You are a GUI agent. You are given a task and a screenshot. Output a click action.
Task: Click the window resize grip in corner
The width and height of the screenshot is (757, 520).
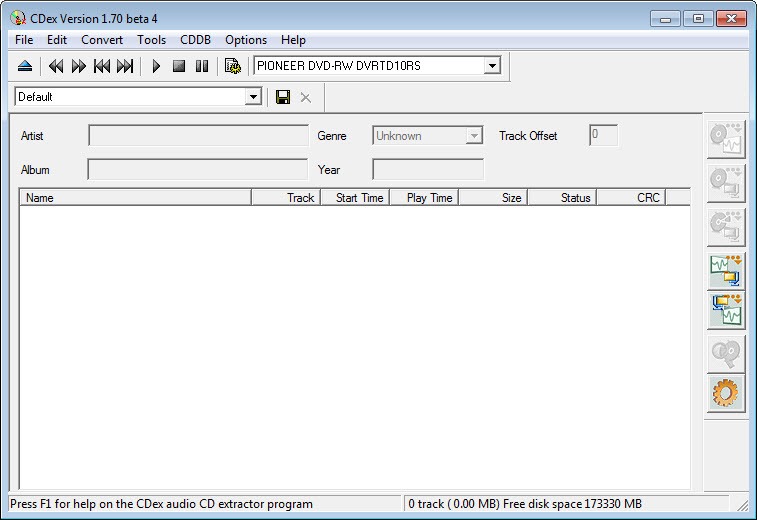point(742,505)
